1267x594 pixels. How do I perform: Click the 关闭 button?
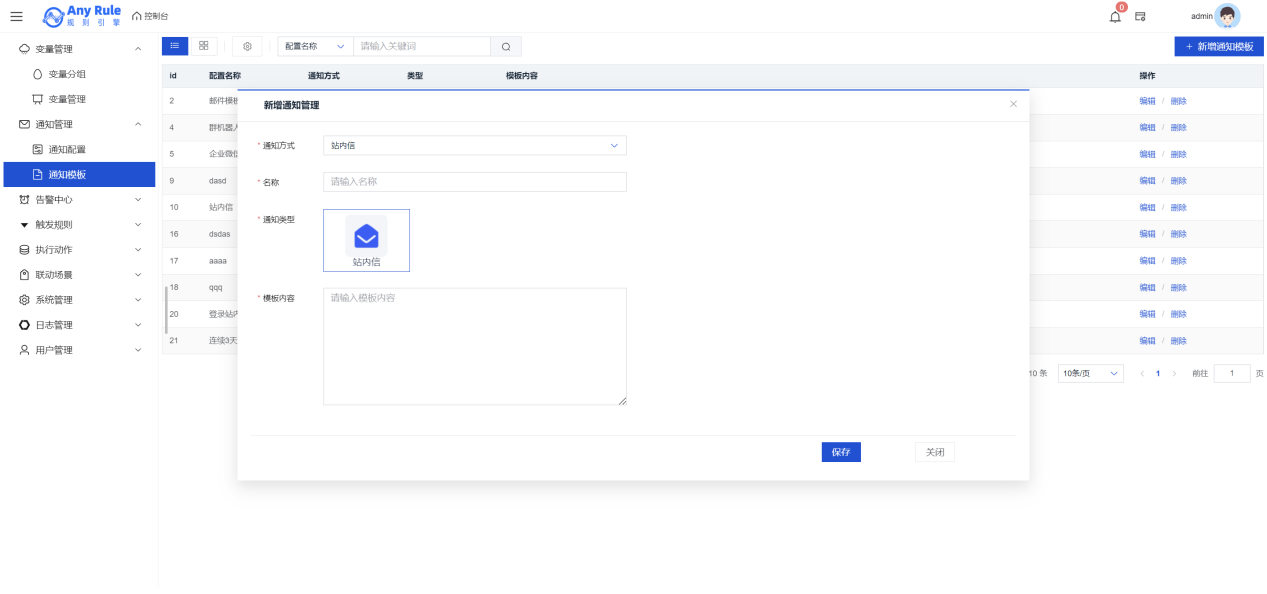coord(934,452)
